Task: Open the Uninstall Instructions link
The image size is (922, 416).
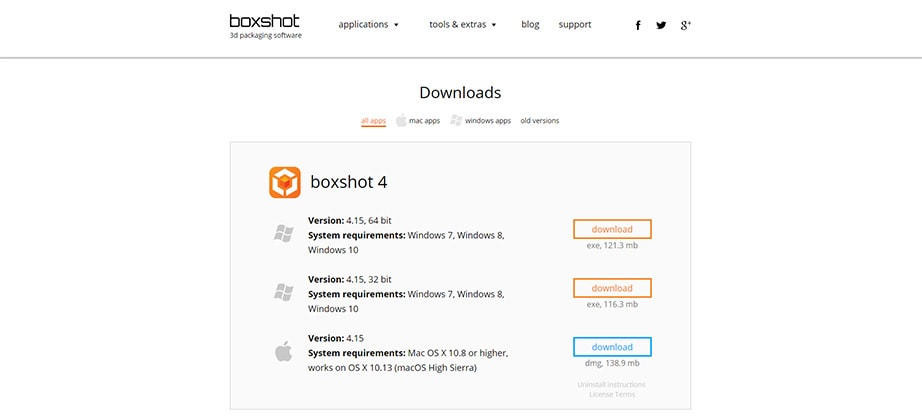Action: coord(612,384)
